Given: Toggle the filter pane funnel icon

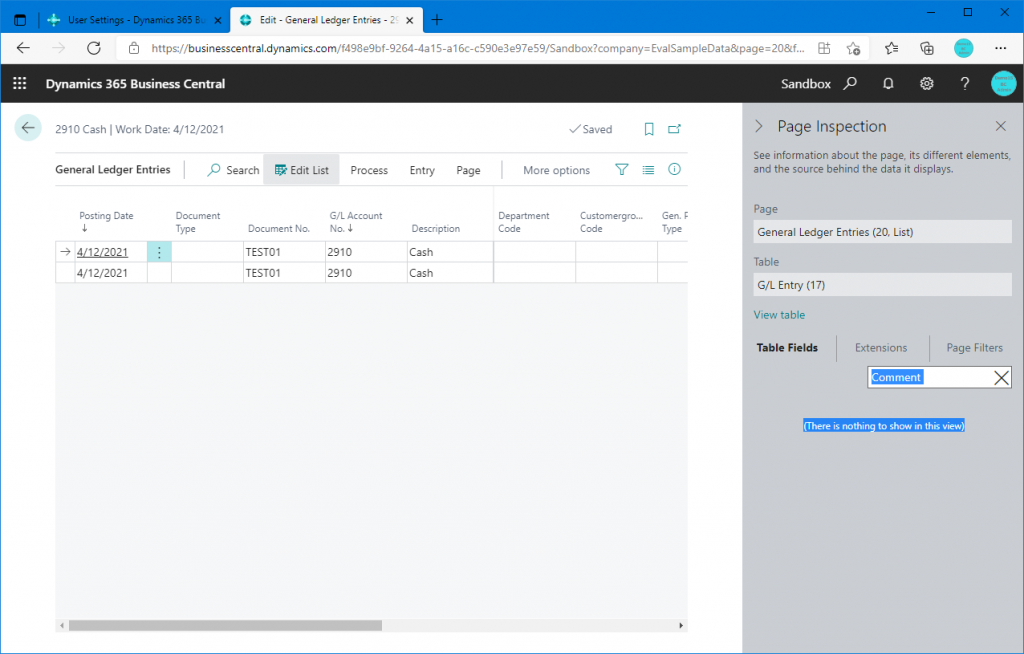Looking at the screenshot, I should pyautogui.click(x=622, y=170).
